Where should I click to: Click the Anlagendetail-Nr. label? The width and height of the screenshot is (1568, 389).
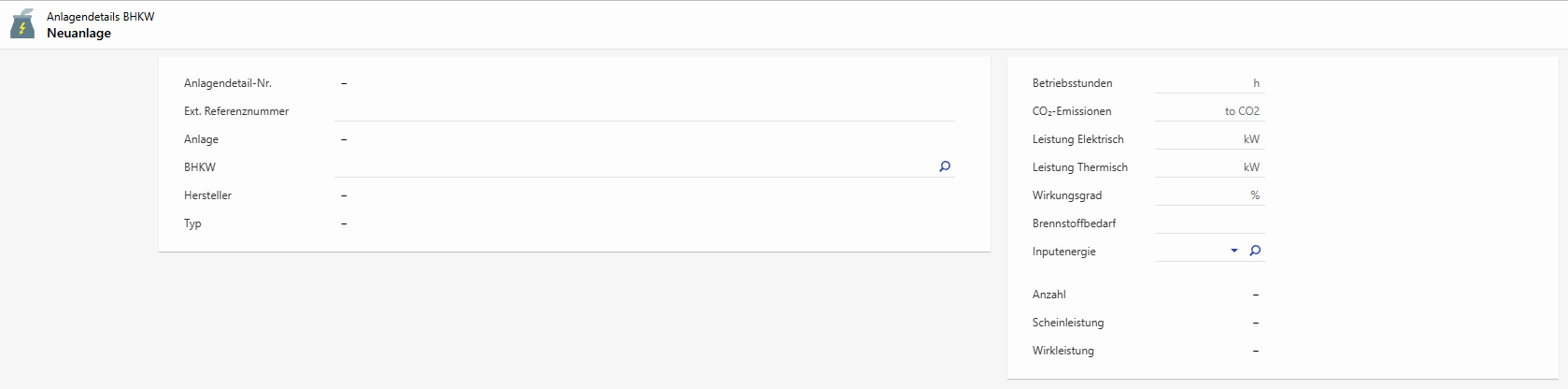tap(228, 83)
